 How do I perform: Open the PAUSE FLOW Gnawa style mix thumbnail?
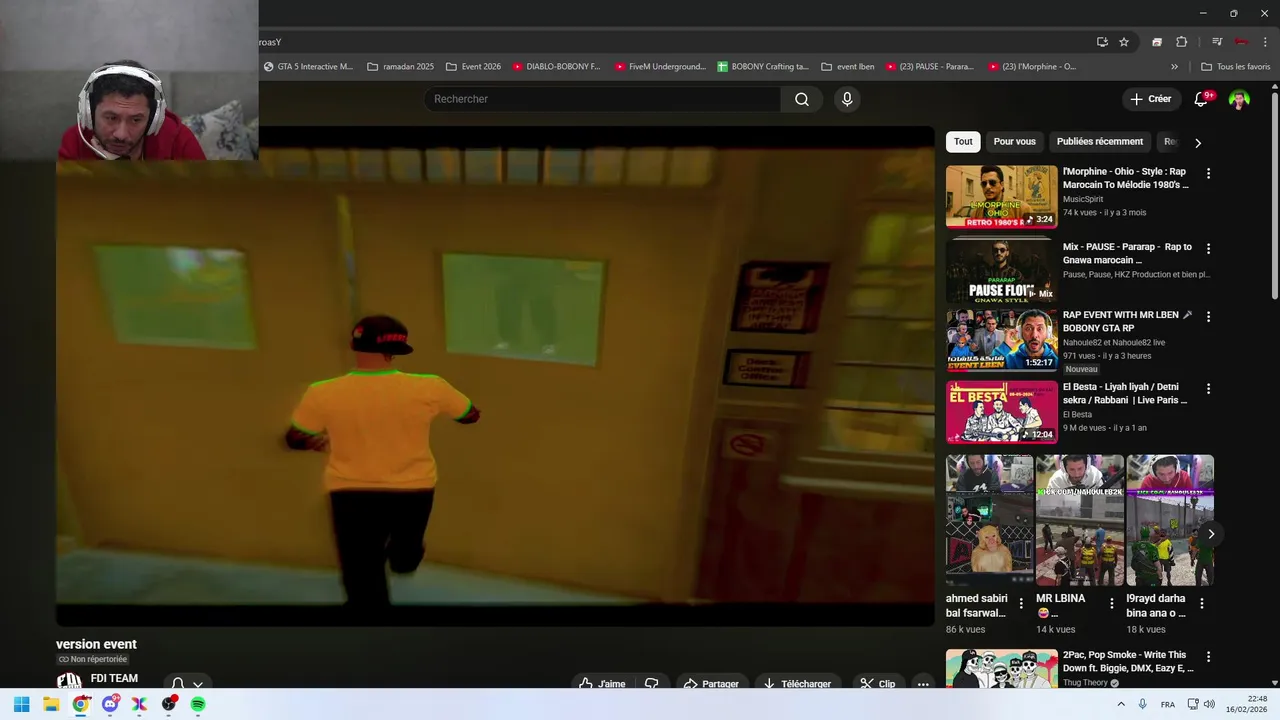1001,270
